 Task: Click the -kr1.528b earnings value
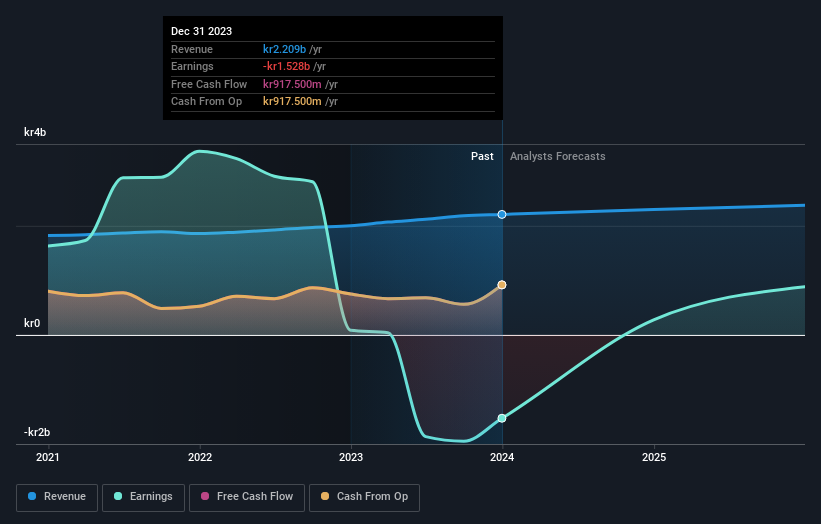point(286,66)
